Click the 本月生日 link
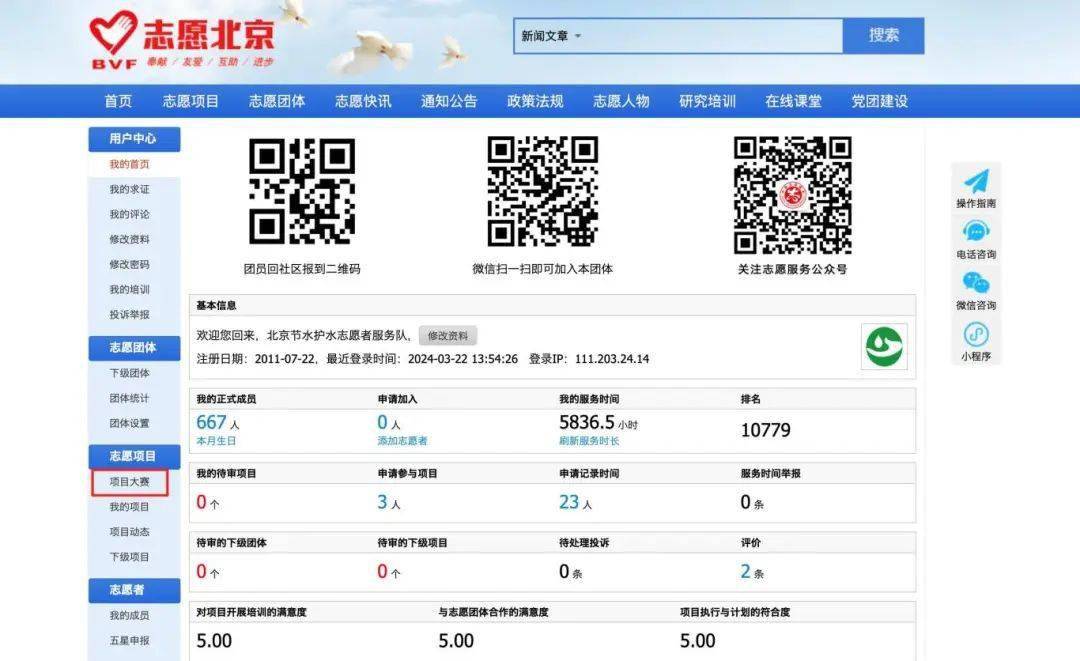The height and width of the screenshot is (661, 1080). click(216, 441)
